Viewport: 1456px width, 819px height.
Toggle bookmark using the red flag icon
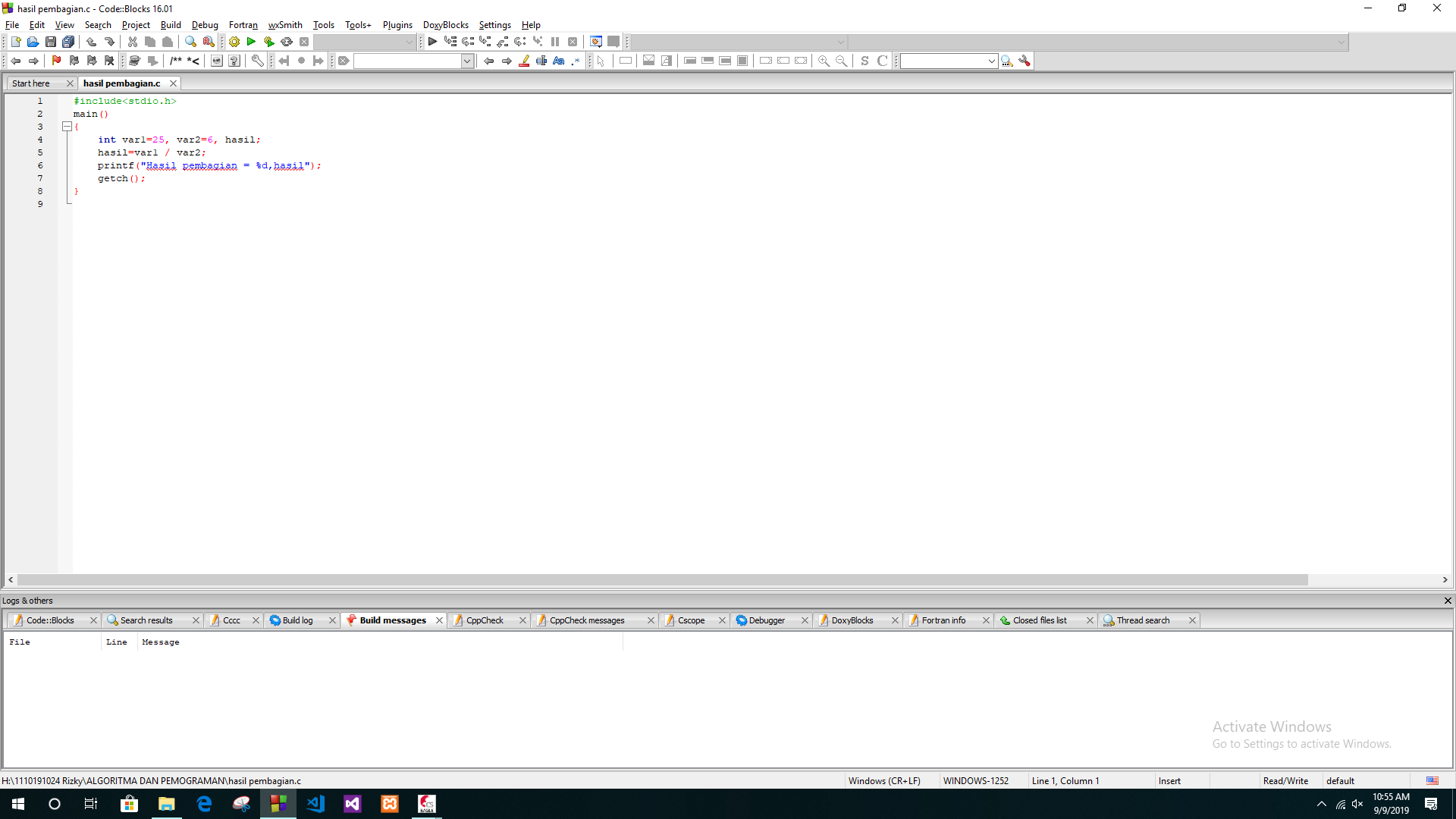tap(56, 61)
